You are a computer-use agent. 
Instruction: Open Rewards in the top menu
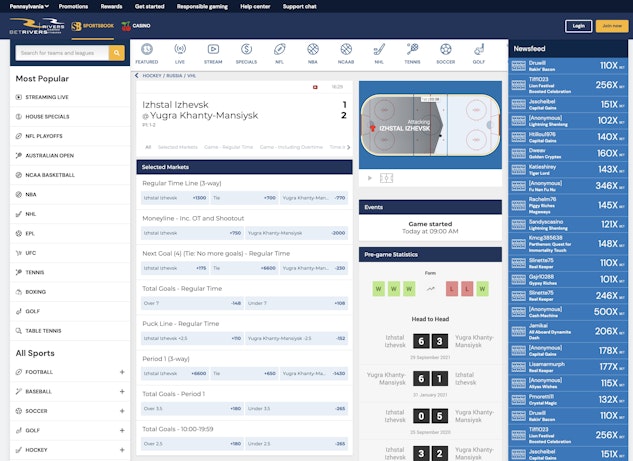(111, 6)
